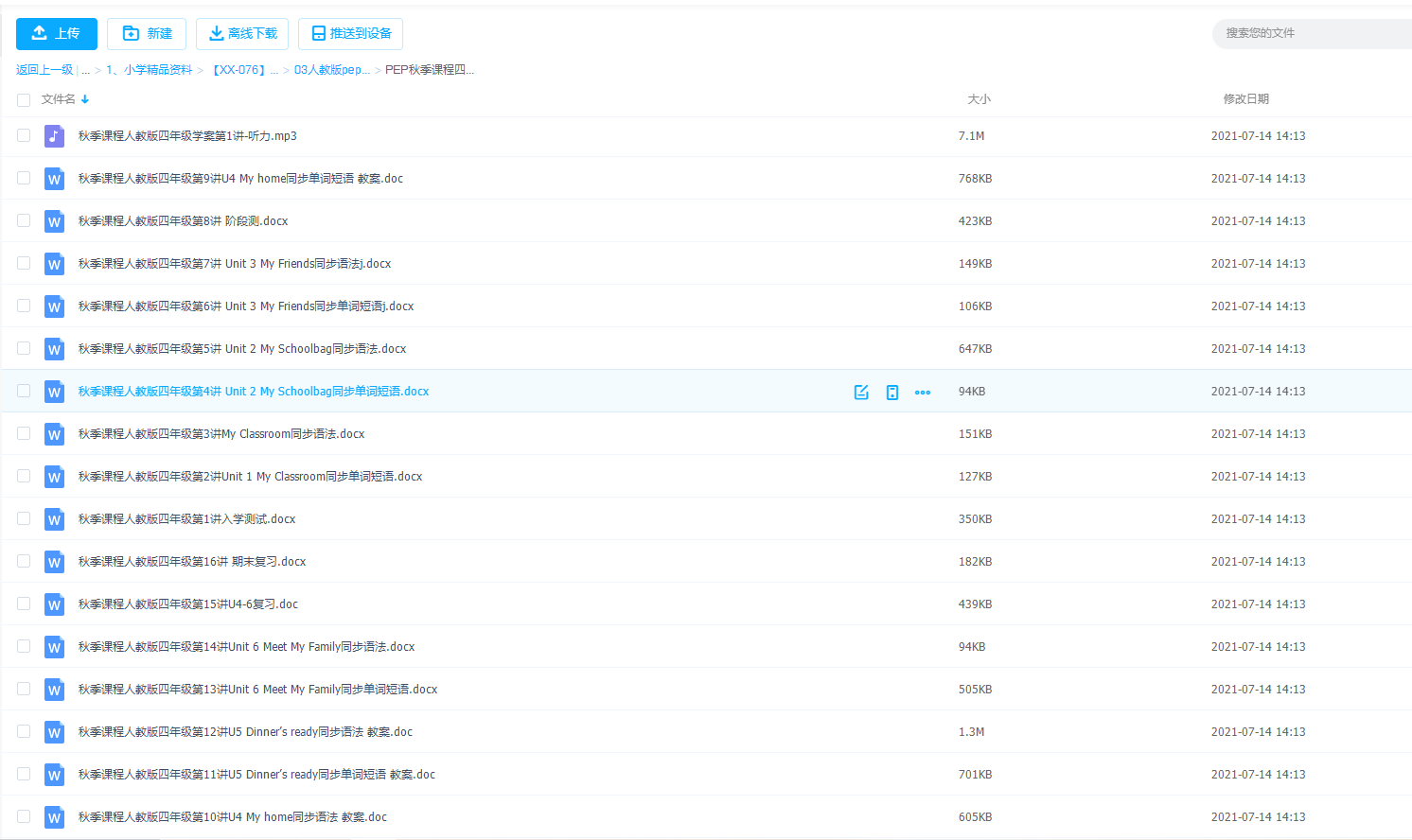The image size is (1412, 840).
Task: Click 返回上一级 to go back
Action: [x=44, y=70]
